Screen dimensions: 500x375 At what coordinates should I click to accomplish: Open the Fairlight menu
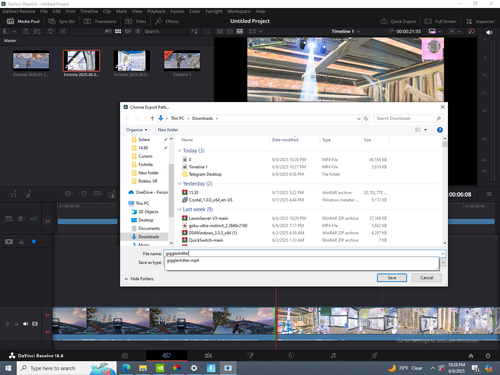214,11
